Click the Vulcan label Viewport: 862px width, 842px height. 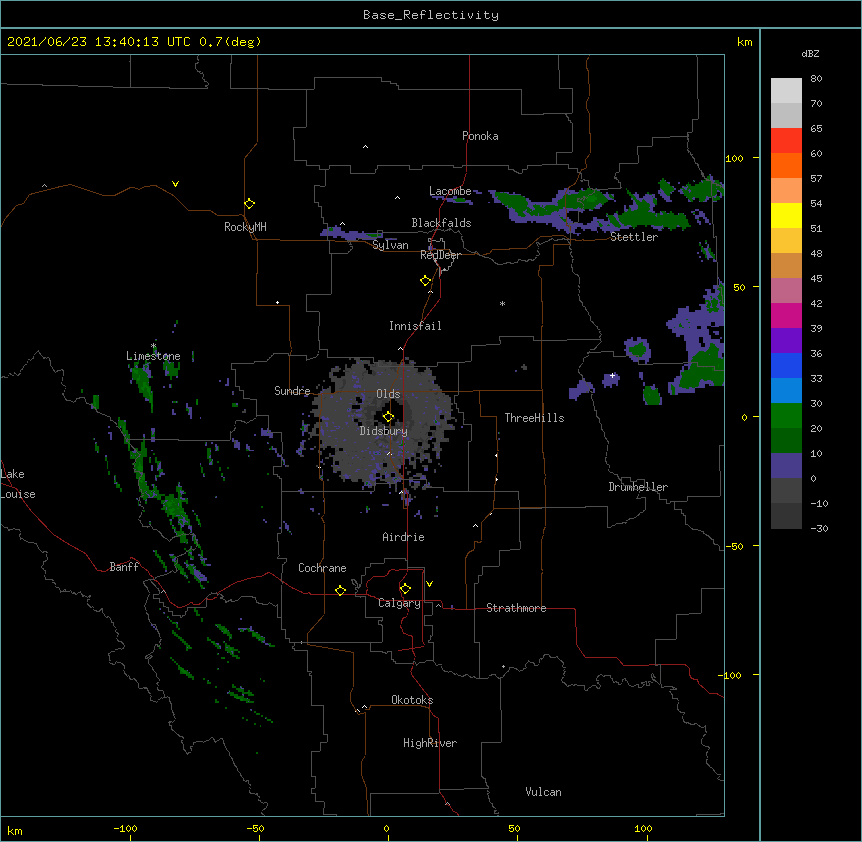click(x=543, y=792)
